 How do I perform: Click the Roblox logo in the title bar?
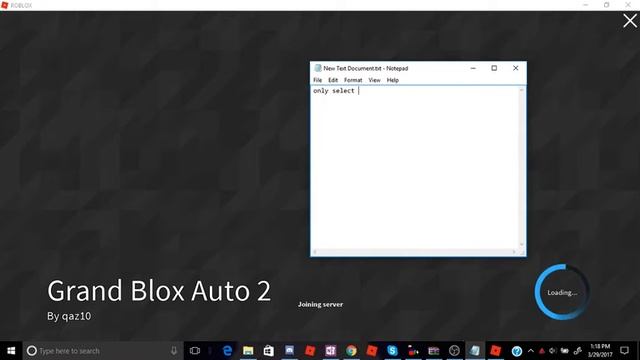(4, 5)
